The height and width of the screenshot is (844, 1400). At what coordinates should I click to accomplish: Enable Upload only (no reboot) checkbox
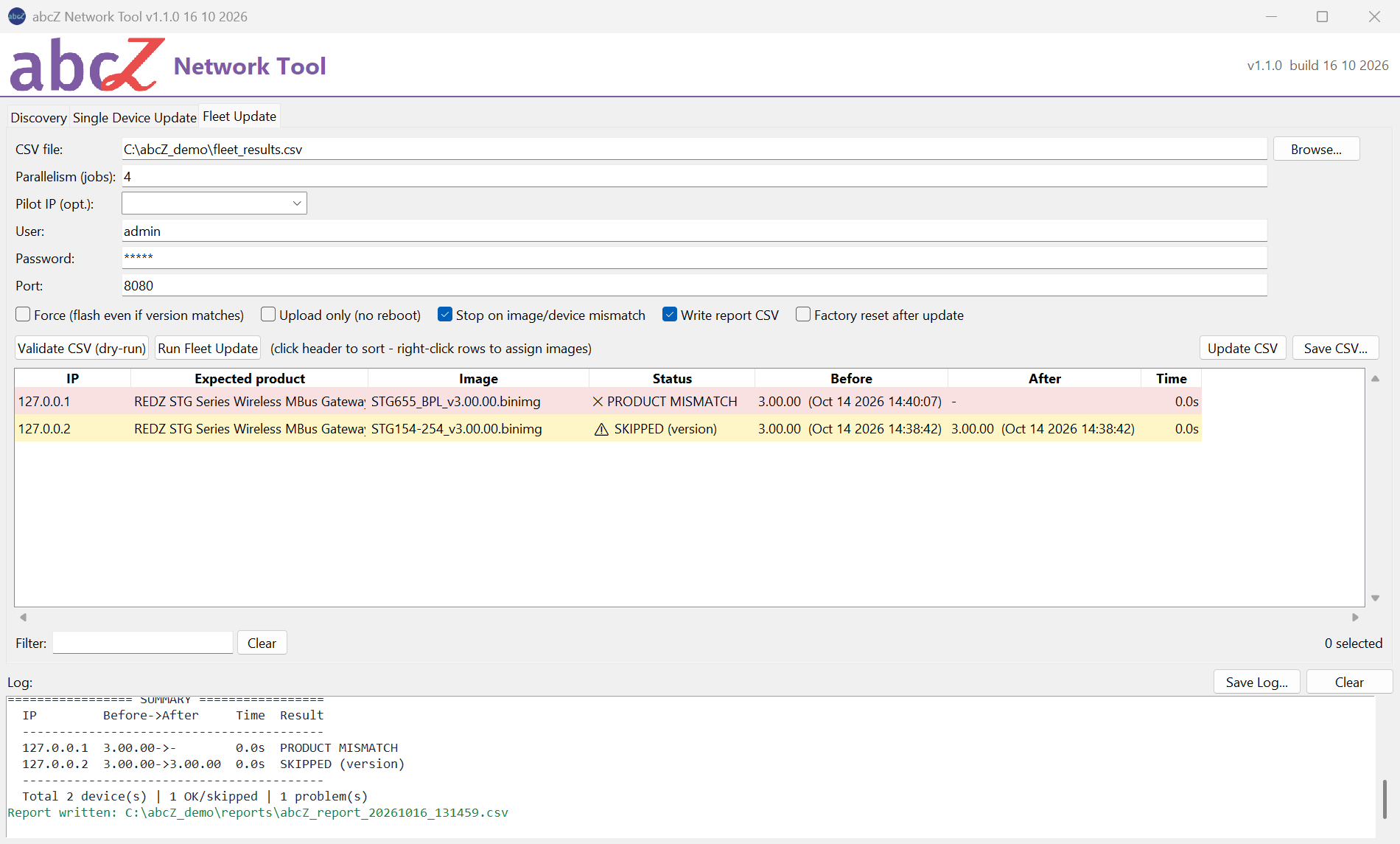pos(268,315)
